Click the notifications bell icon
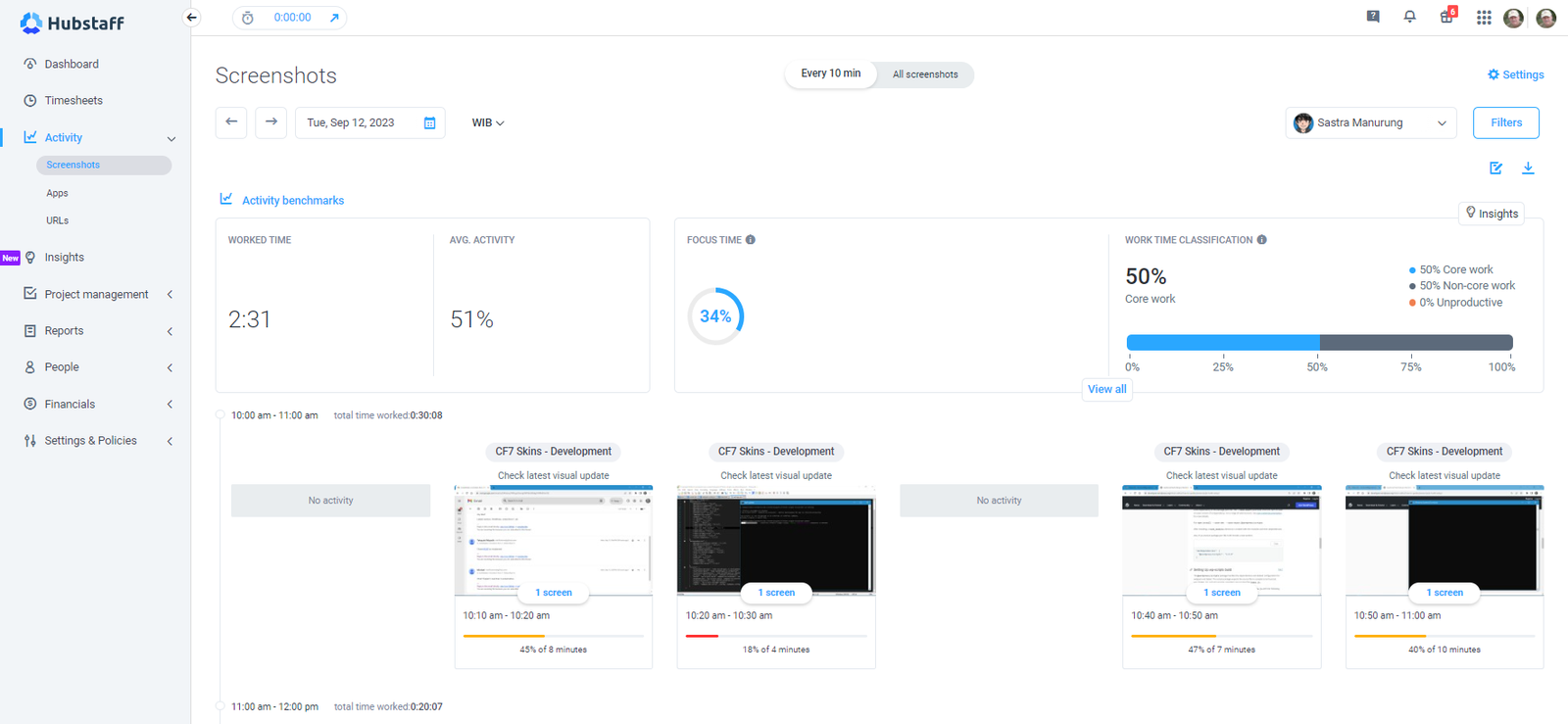The image size is (1568, 724). click(x=1409, y=17)
